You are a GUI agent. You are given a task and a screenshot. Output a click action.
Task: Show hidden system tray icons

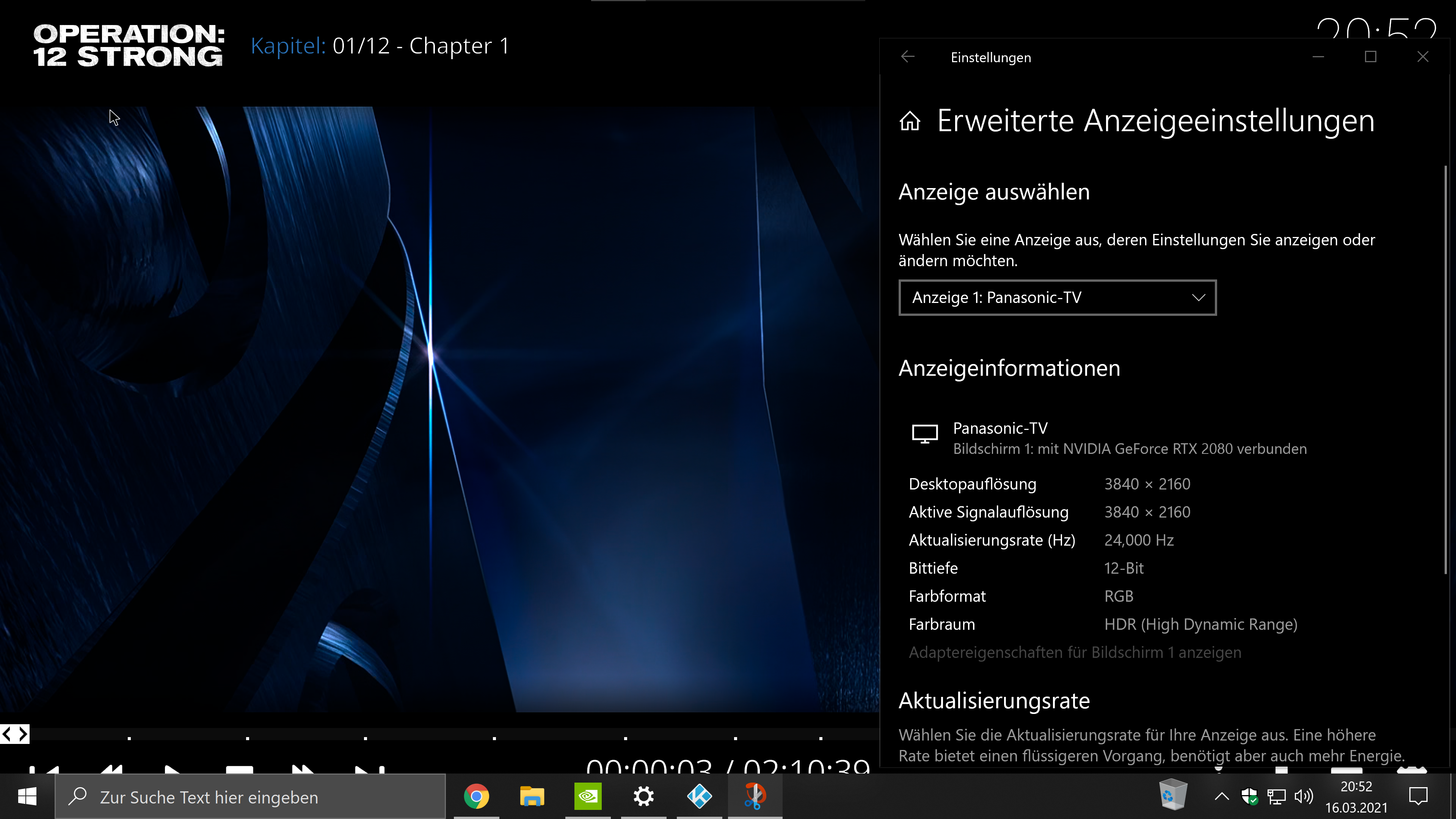click(x=1221, y=797)
